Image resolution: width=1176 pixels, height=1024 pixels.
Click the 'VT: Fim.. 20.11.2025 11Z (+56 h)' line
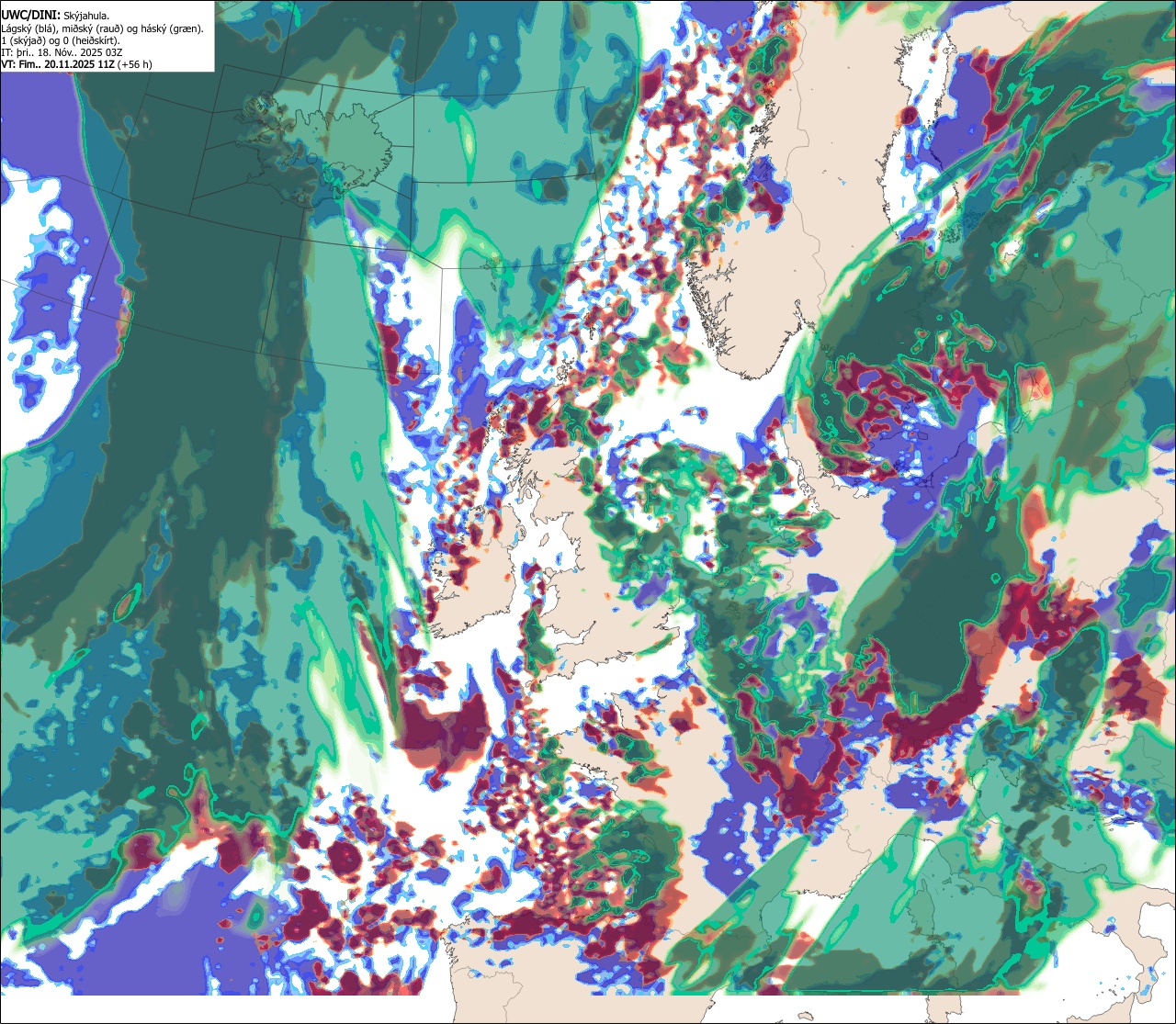pos(77,64)
